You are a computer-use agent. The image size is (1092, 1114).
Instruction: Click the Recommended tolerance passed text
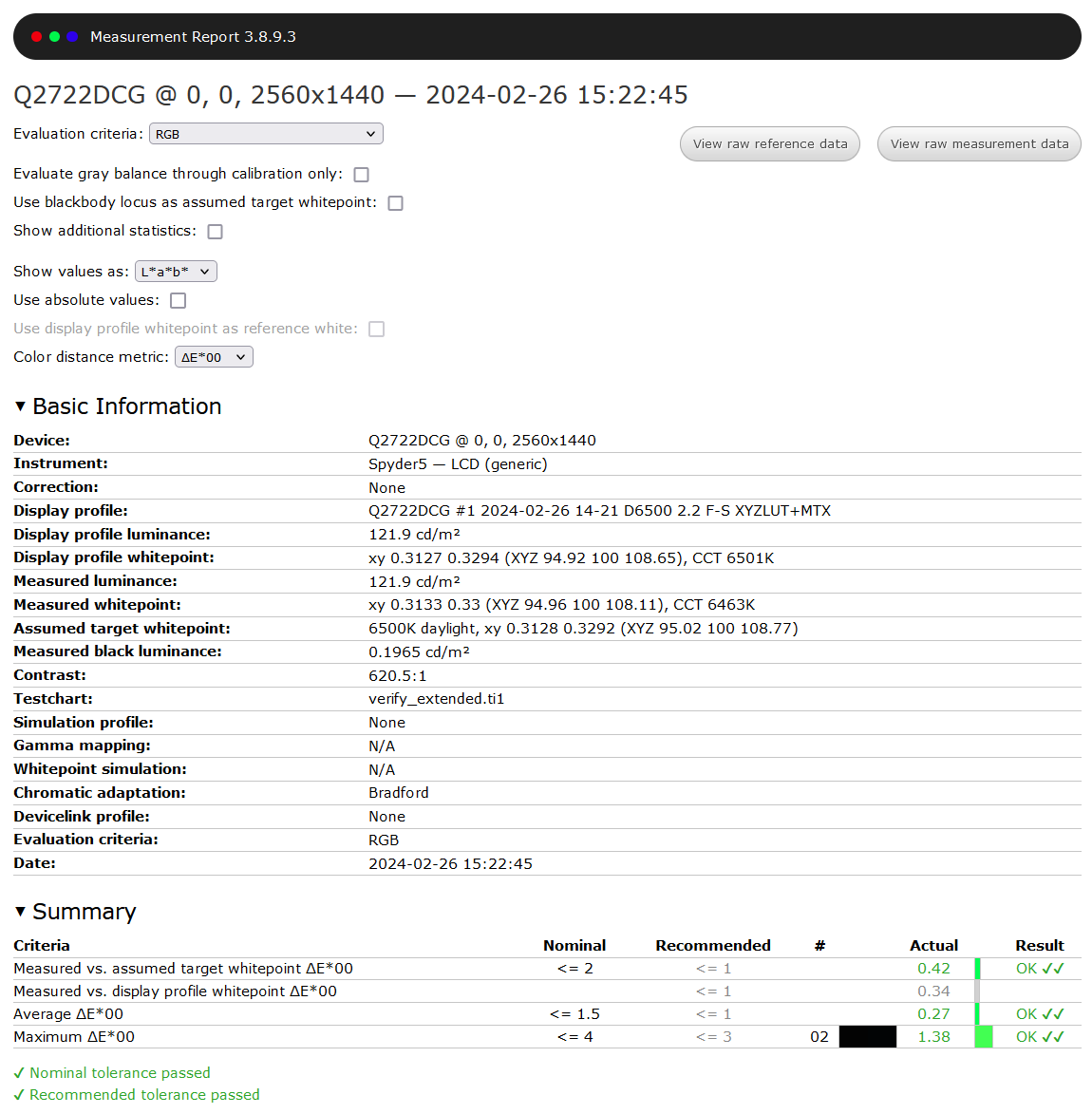(x=144, y=1095)
